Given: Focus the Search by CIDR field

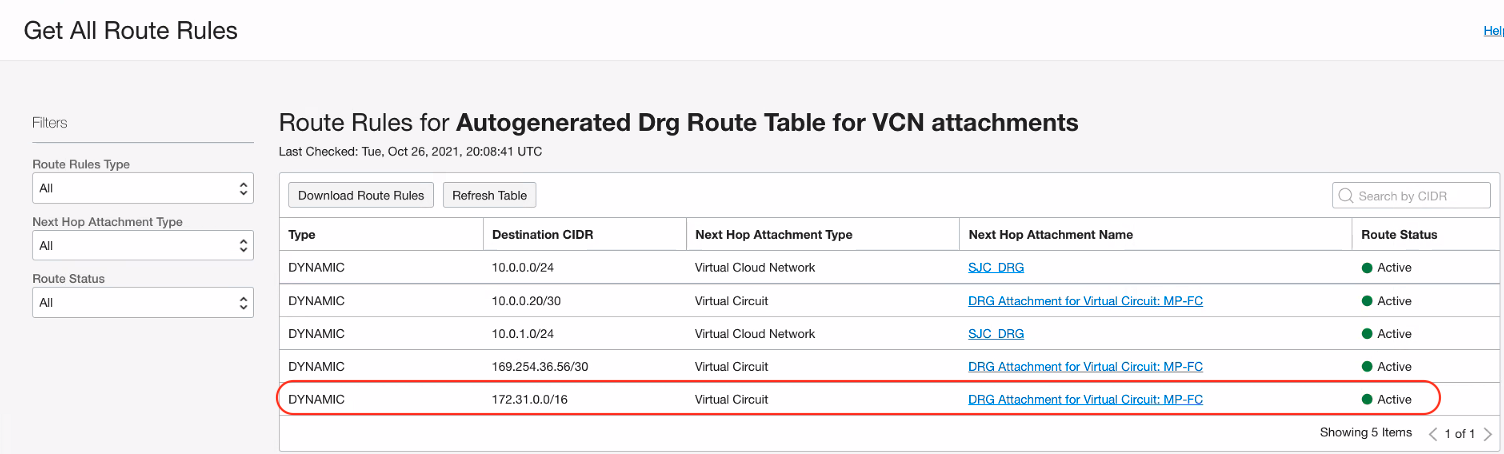Looking at the screenshot, I should (1420, 196).
